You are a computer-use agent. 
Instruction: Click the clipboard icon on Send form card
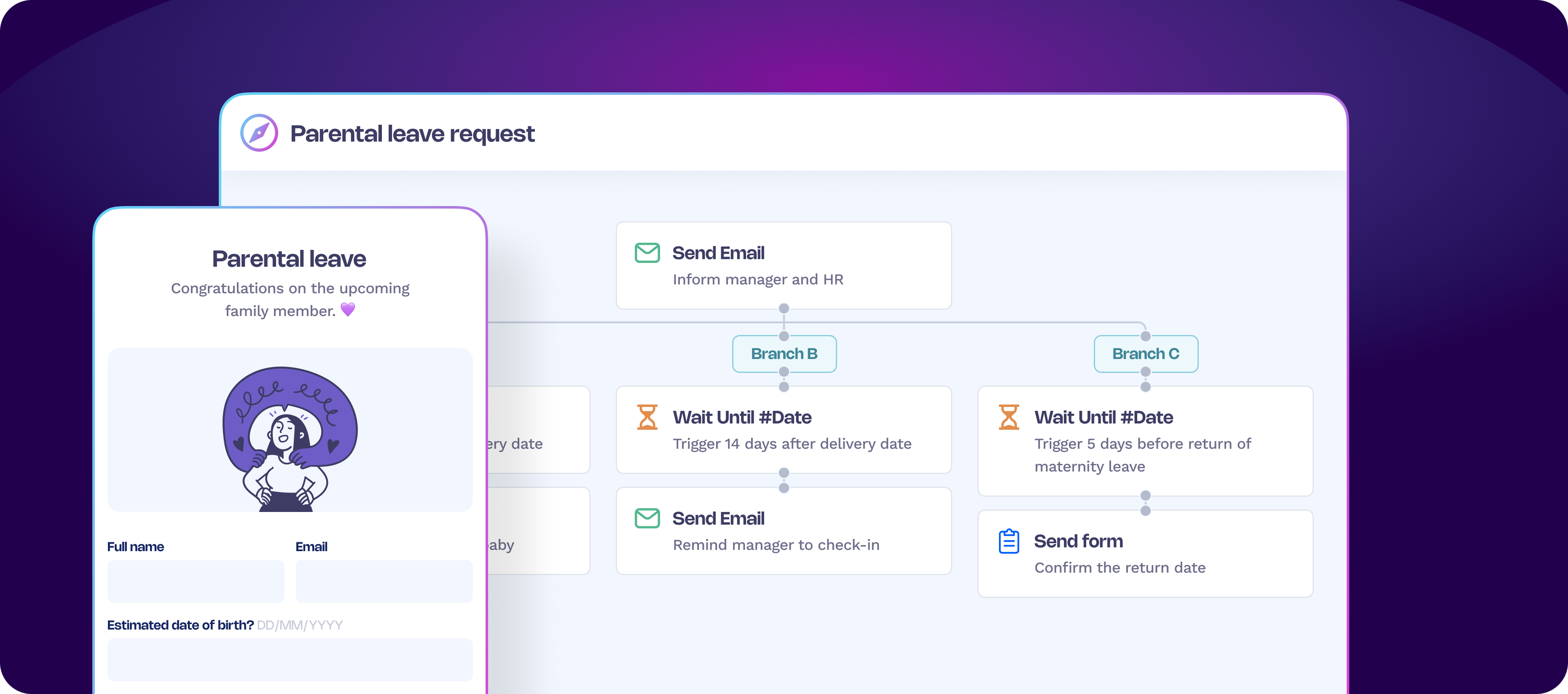click(1009, 541)
